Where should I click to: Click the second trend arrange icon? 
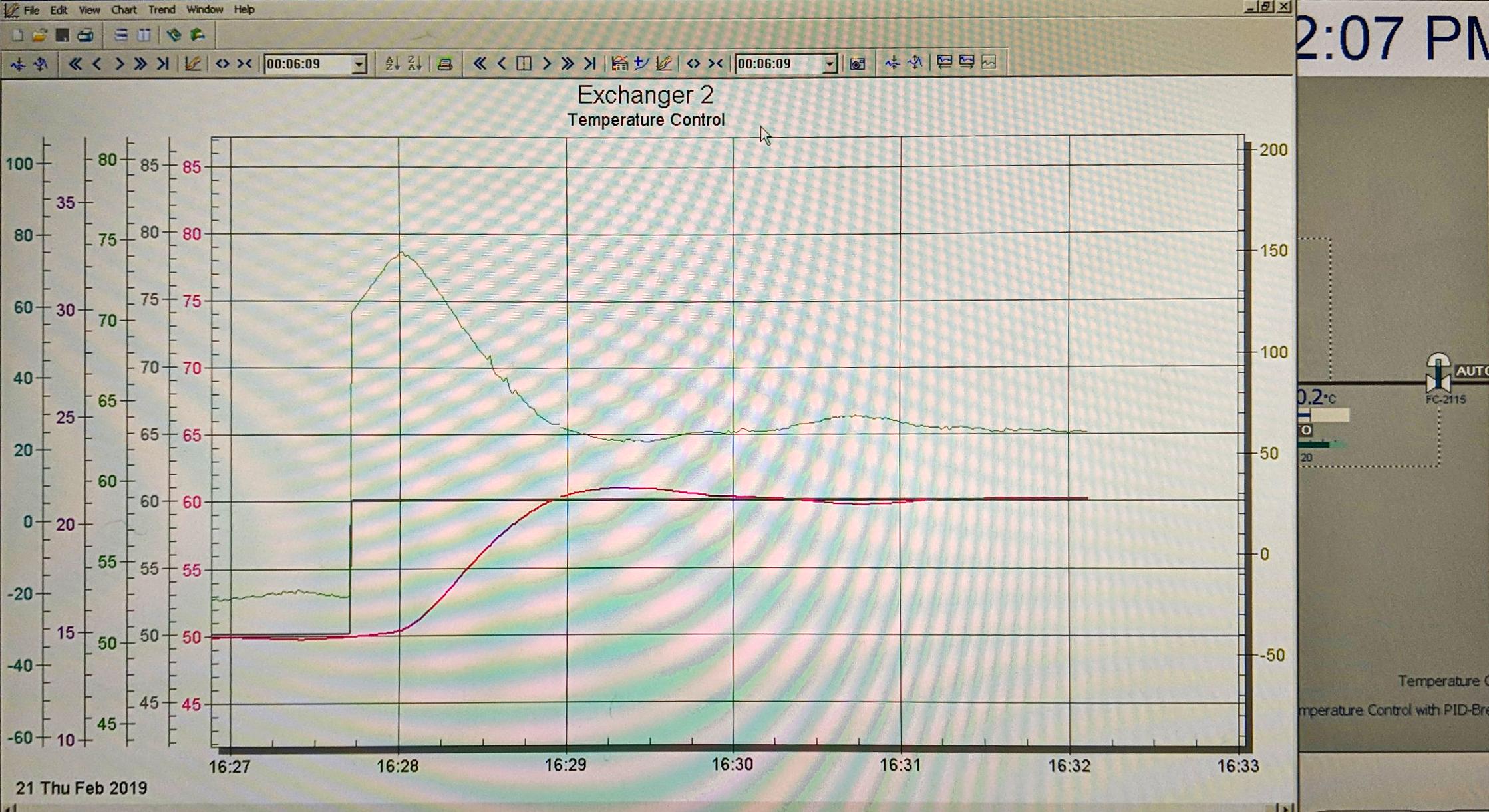[x=967, y=63]
